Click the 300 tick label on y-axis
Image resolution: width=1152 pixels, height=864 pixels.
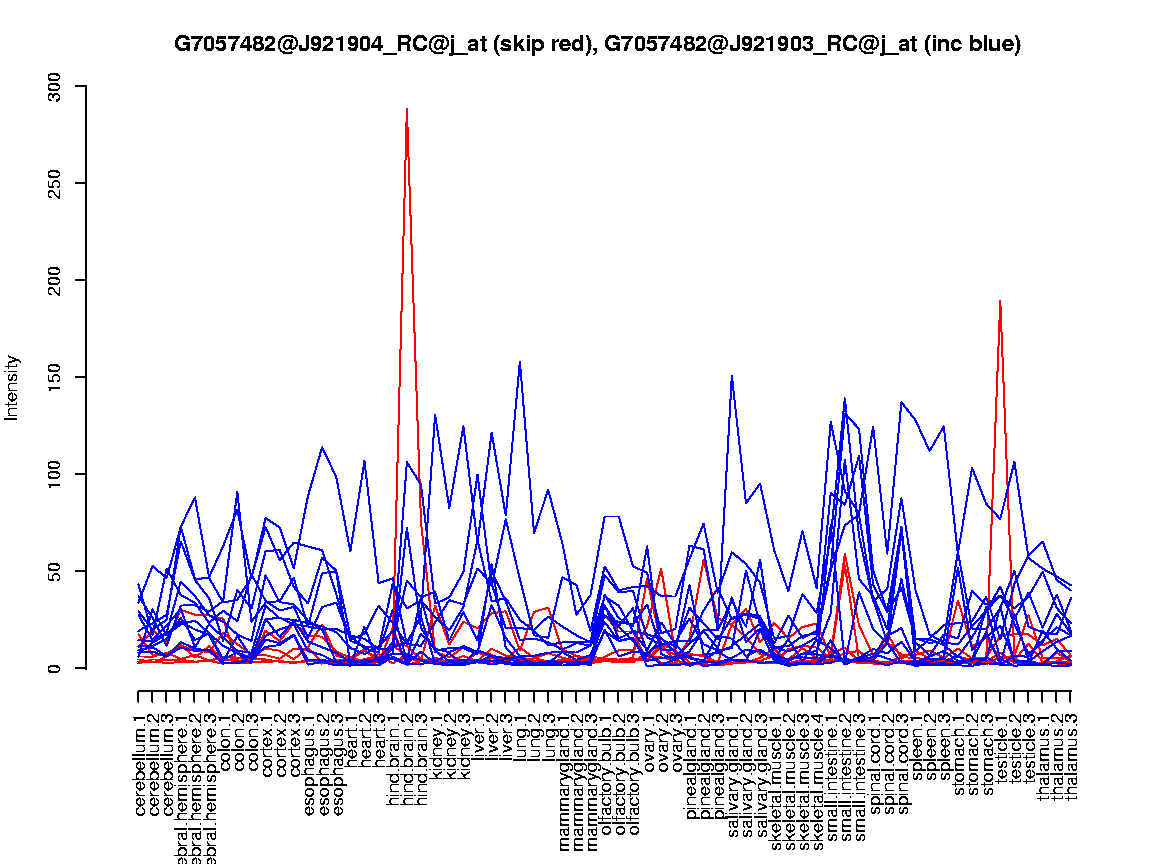click(x=54, y=87)
